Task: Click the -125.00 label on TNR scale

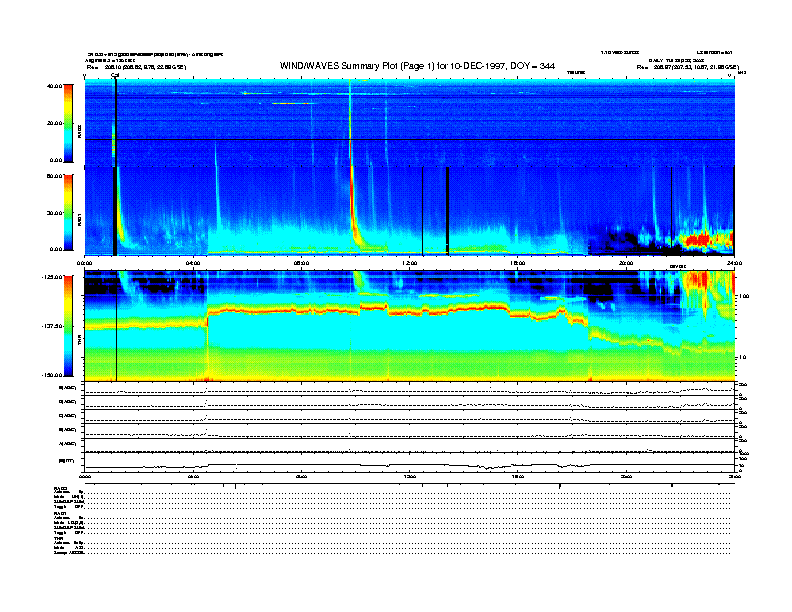Action: click(x=52, y=277)
